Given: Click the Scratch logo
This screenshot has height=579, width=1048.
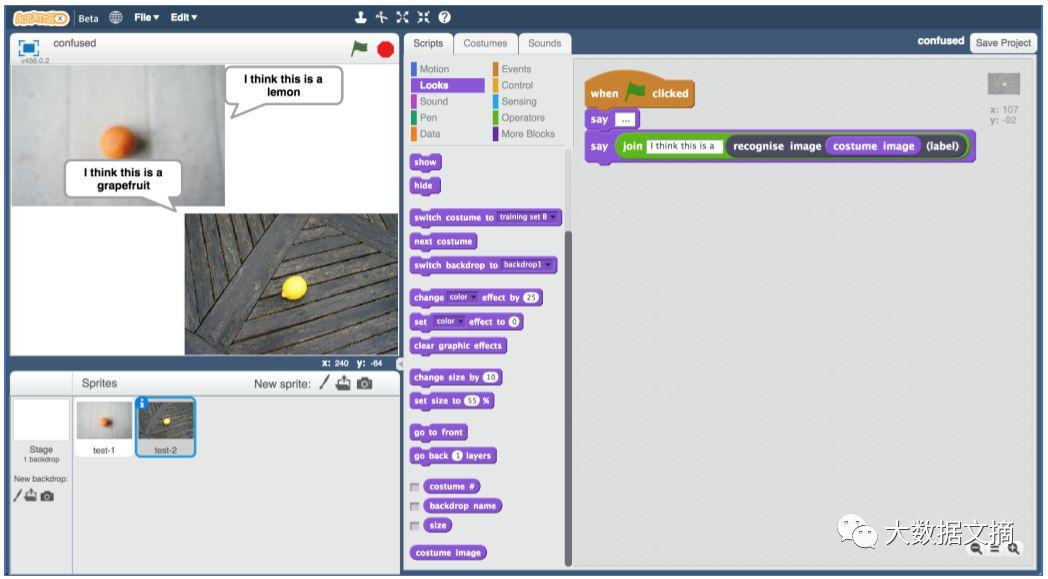Looking at the screenshot, I should click(x=41, y=18).
